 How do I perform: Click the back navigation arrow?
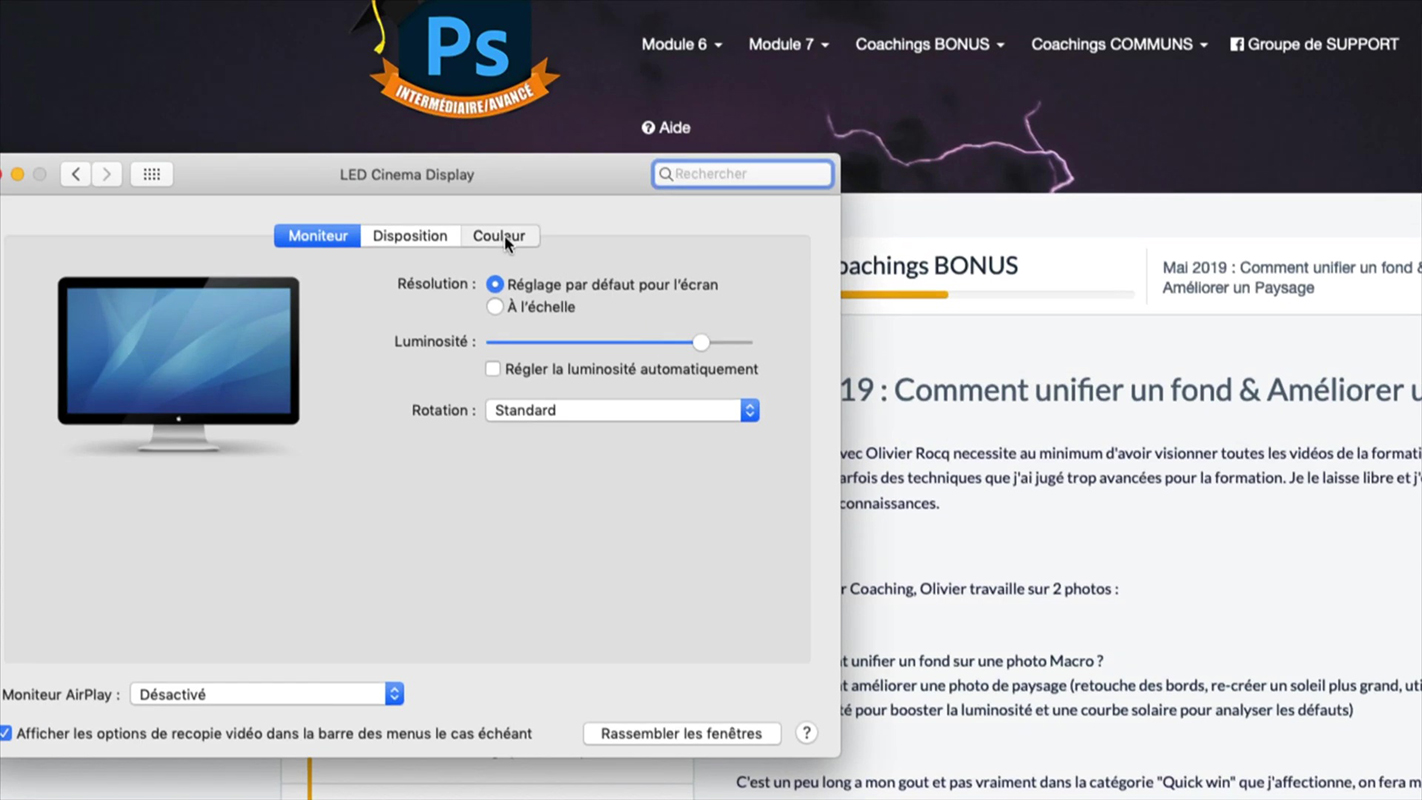[75, 174]
